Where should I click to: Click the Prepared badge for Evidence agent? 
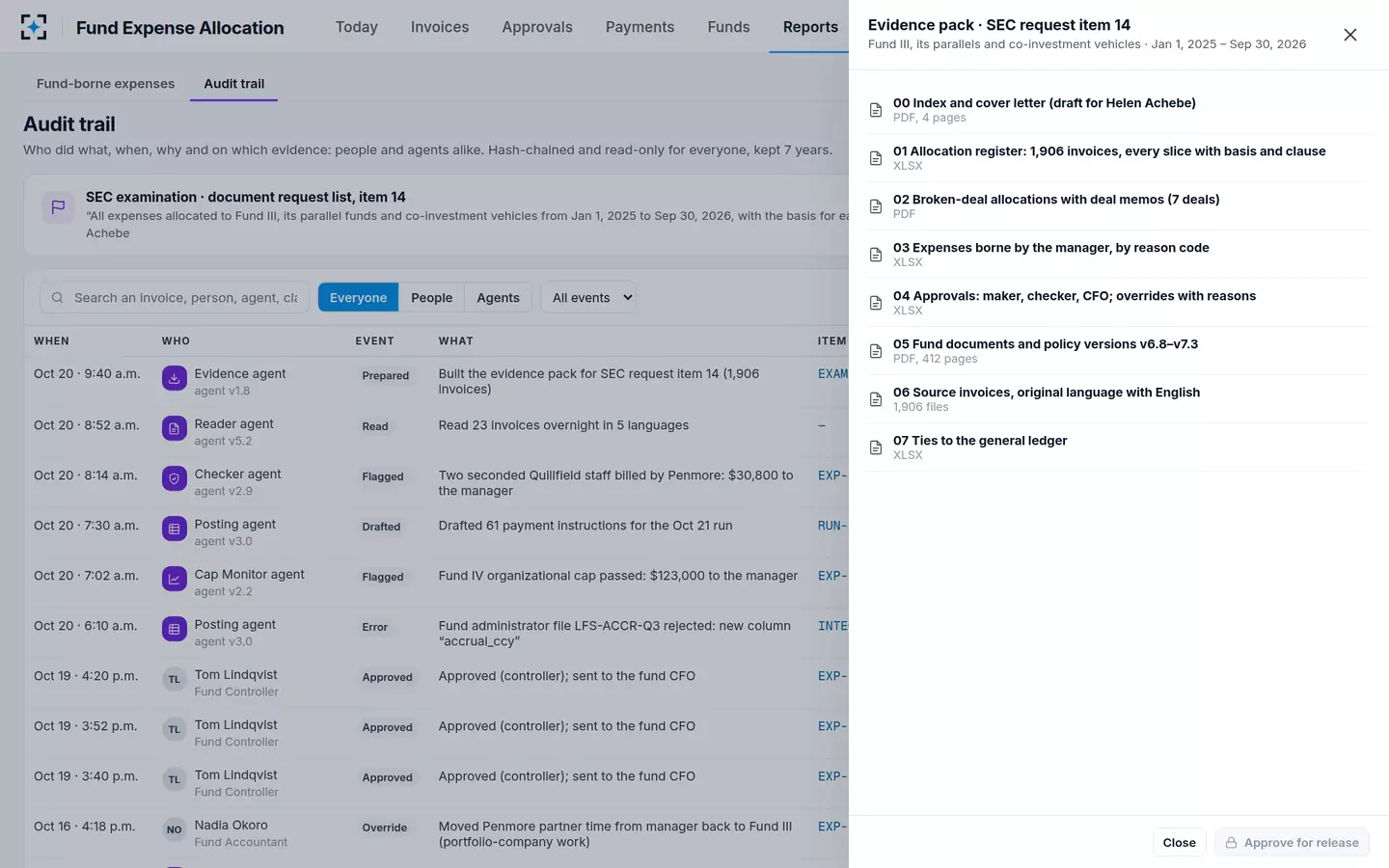[386, 376]
